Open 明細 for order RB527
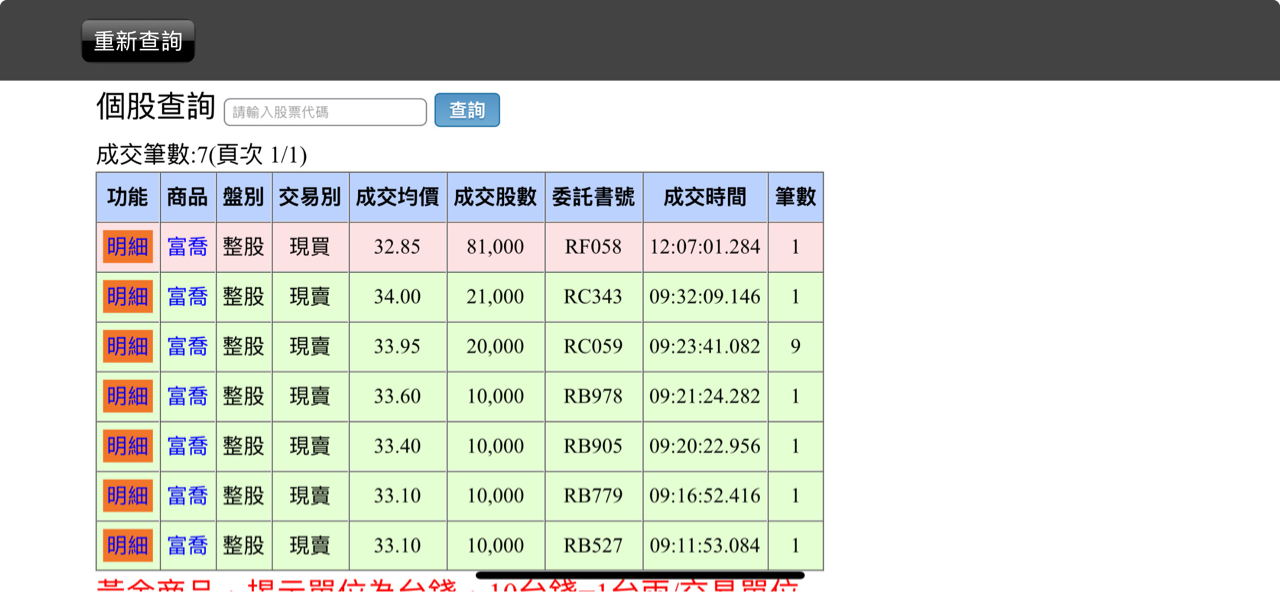The height and width of the screenshot is (592, 1280). click(x=128, y=546)
